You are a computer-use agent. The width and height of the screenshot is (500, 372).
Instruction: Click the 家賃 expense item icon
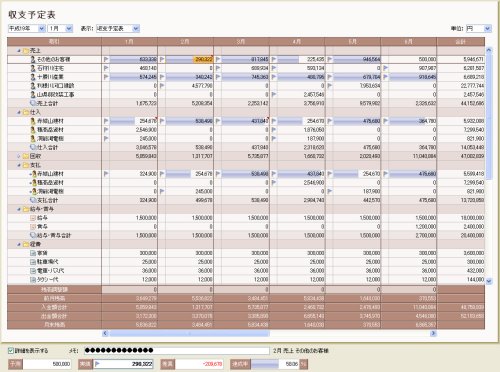coord(33,253)
